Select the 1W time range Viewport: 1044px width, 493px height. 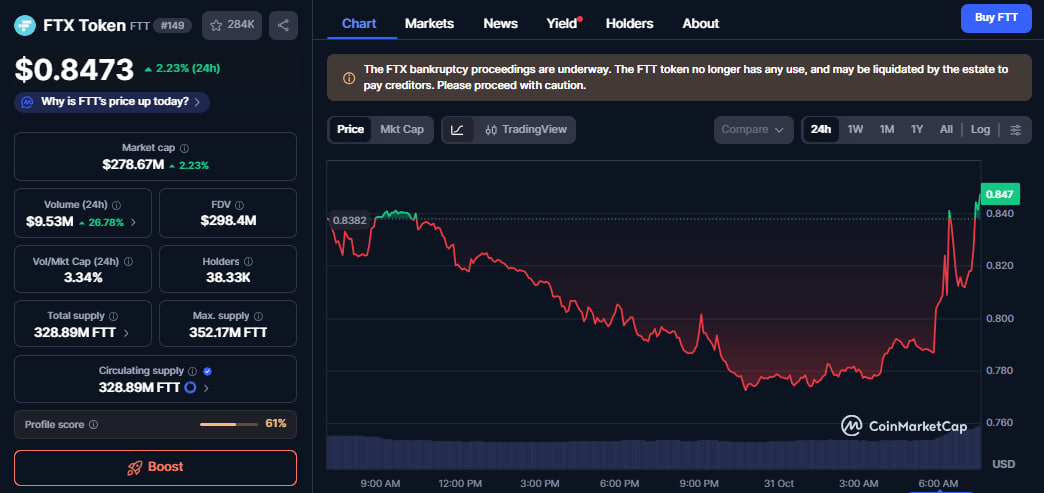[x=855, y=130]
